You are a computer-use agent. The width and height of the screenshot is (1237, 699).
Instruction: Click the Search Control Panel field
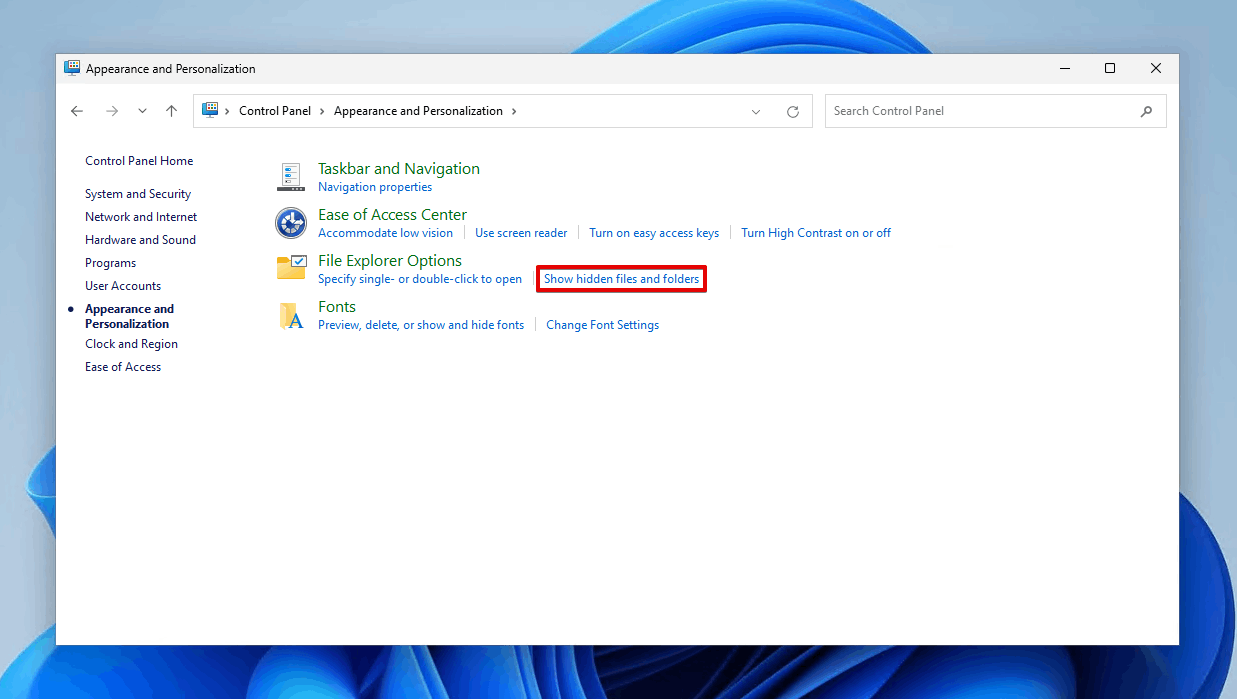[980, 111]
